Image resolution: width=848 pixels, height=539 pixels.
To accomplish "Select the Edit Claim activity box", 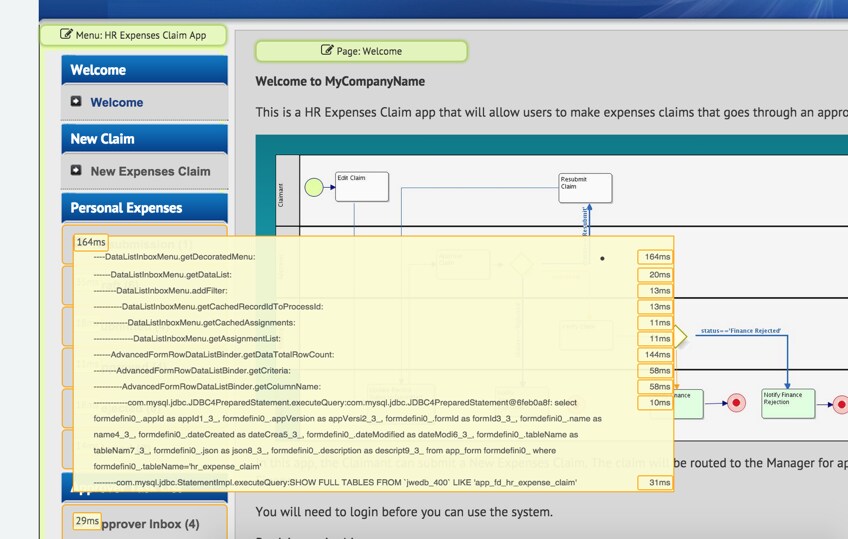I will coord(362,187).
